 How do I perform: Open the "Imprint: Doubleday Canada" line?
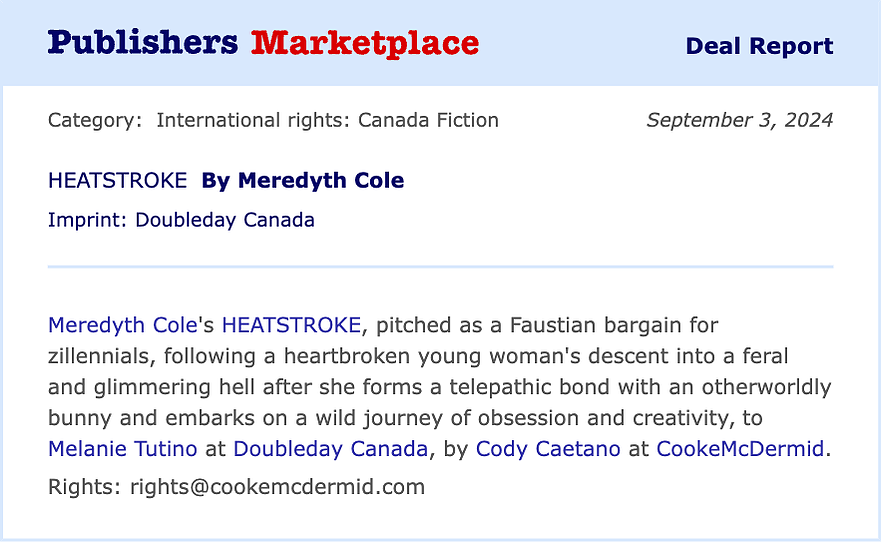181,220
